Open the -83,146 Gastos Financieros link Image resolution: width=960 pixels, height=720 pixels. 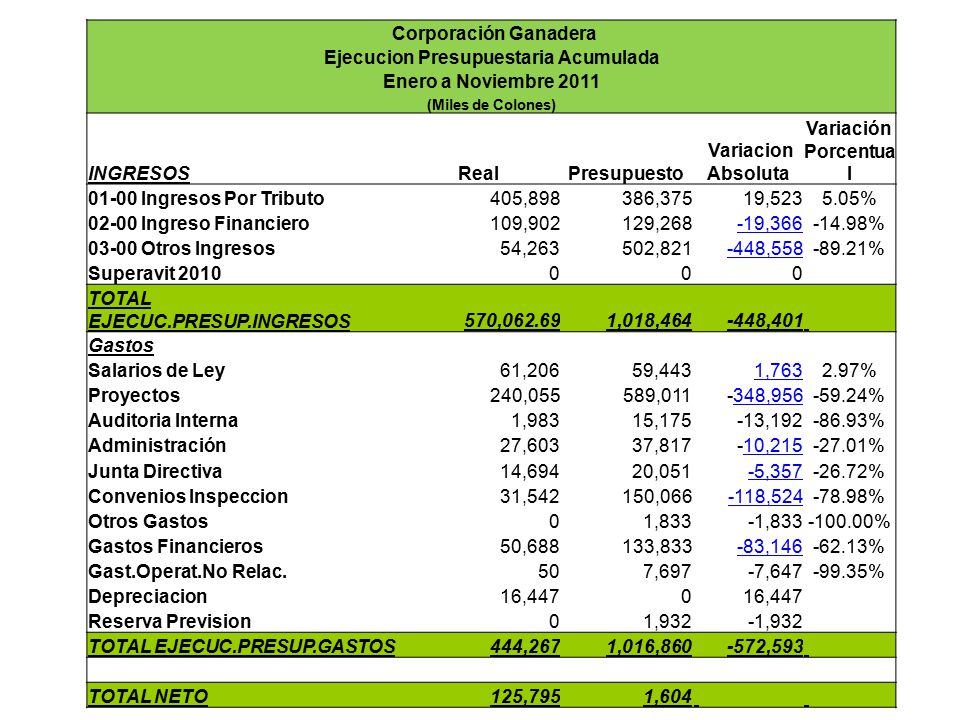click(x=769, y=546)
